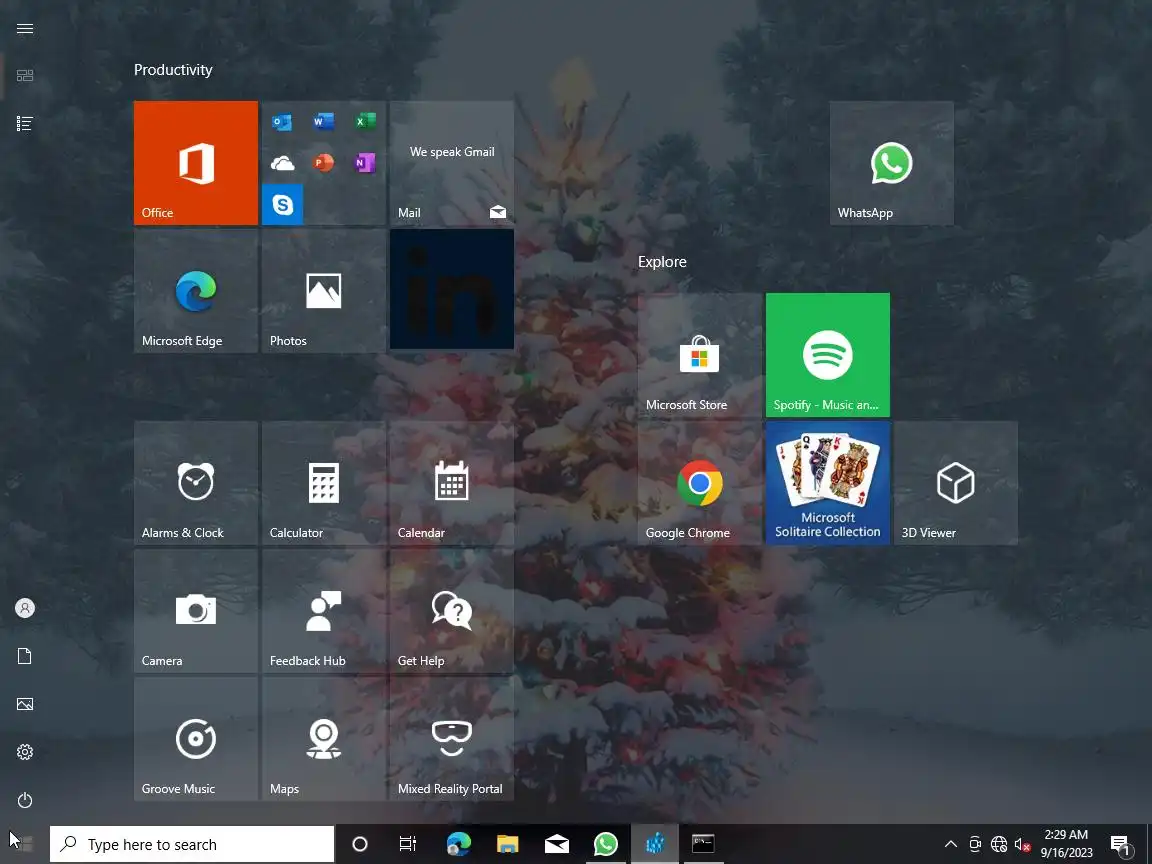Open Excel from the Office folder tile
The width and height of the screenshot is (1152, 864).
365,121
